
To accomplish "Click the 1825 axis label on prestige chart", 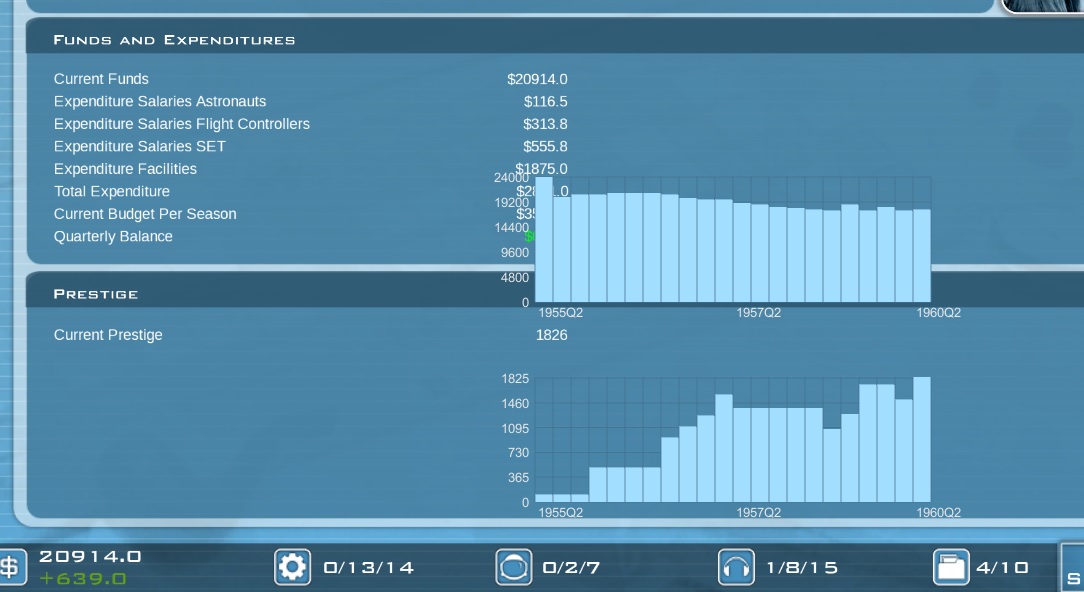I will click(515, 378).
